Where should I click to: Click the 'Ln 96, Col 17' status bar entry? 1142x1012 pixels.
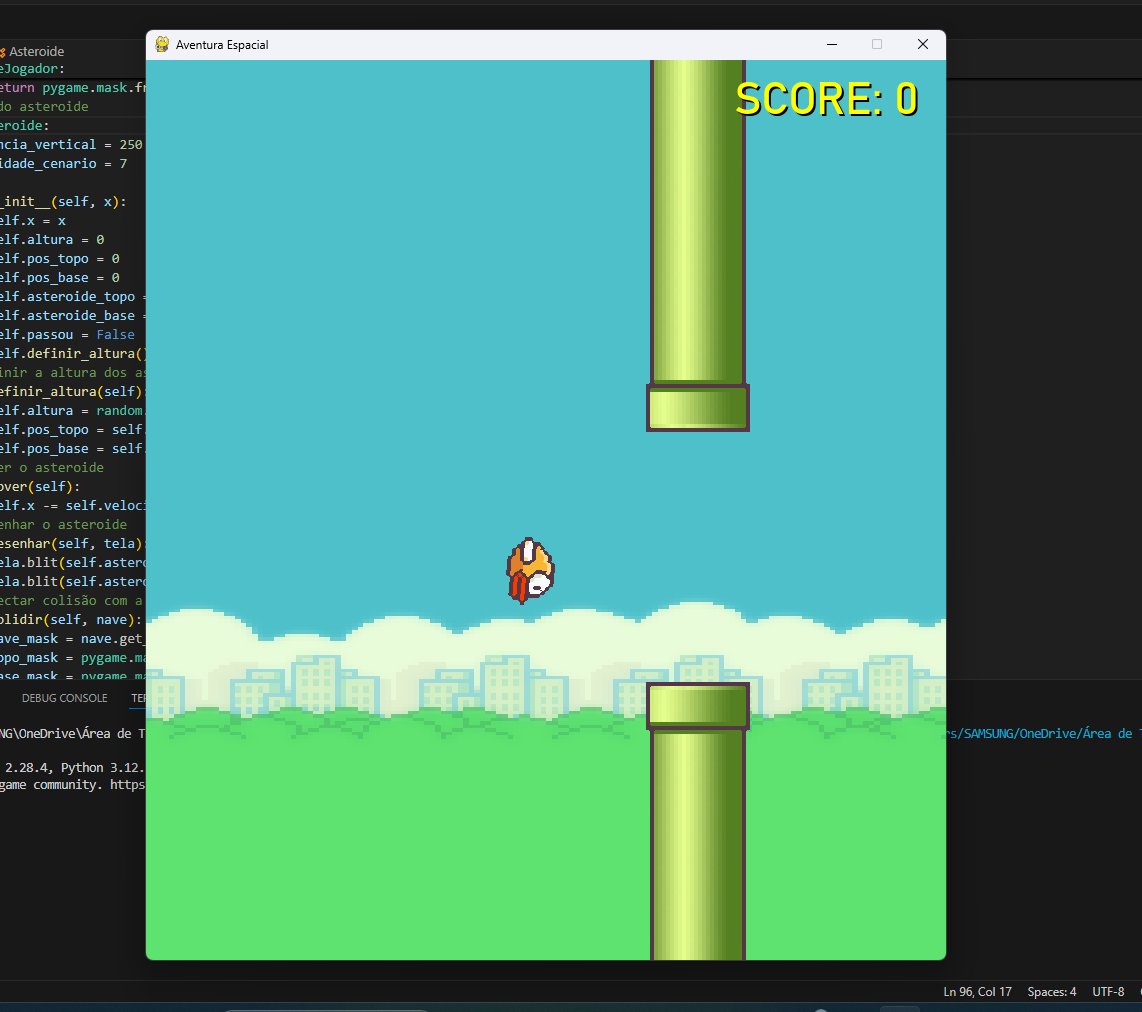click(977, 992)
